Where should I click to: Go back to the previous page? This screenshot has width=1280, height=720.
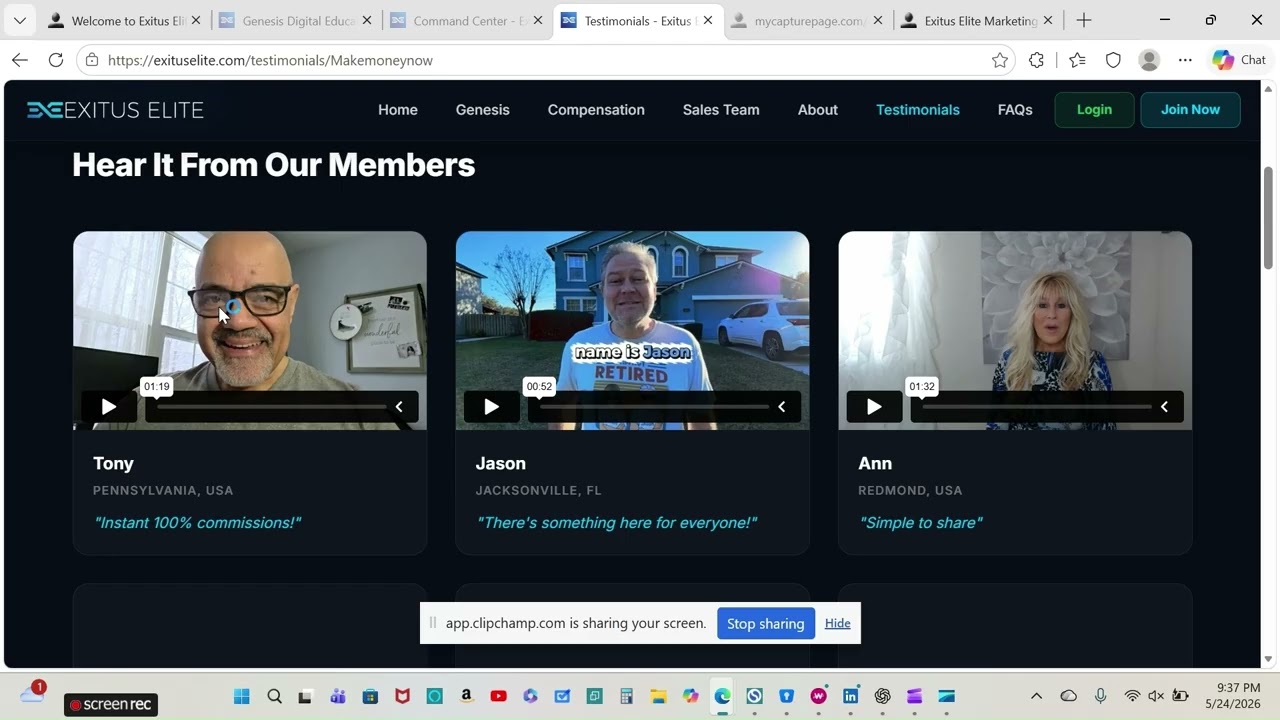[x=20, y=60]
